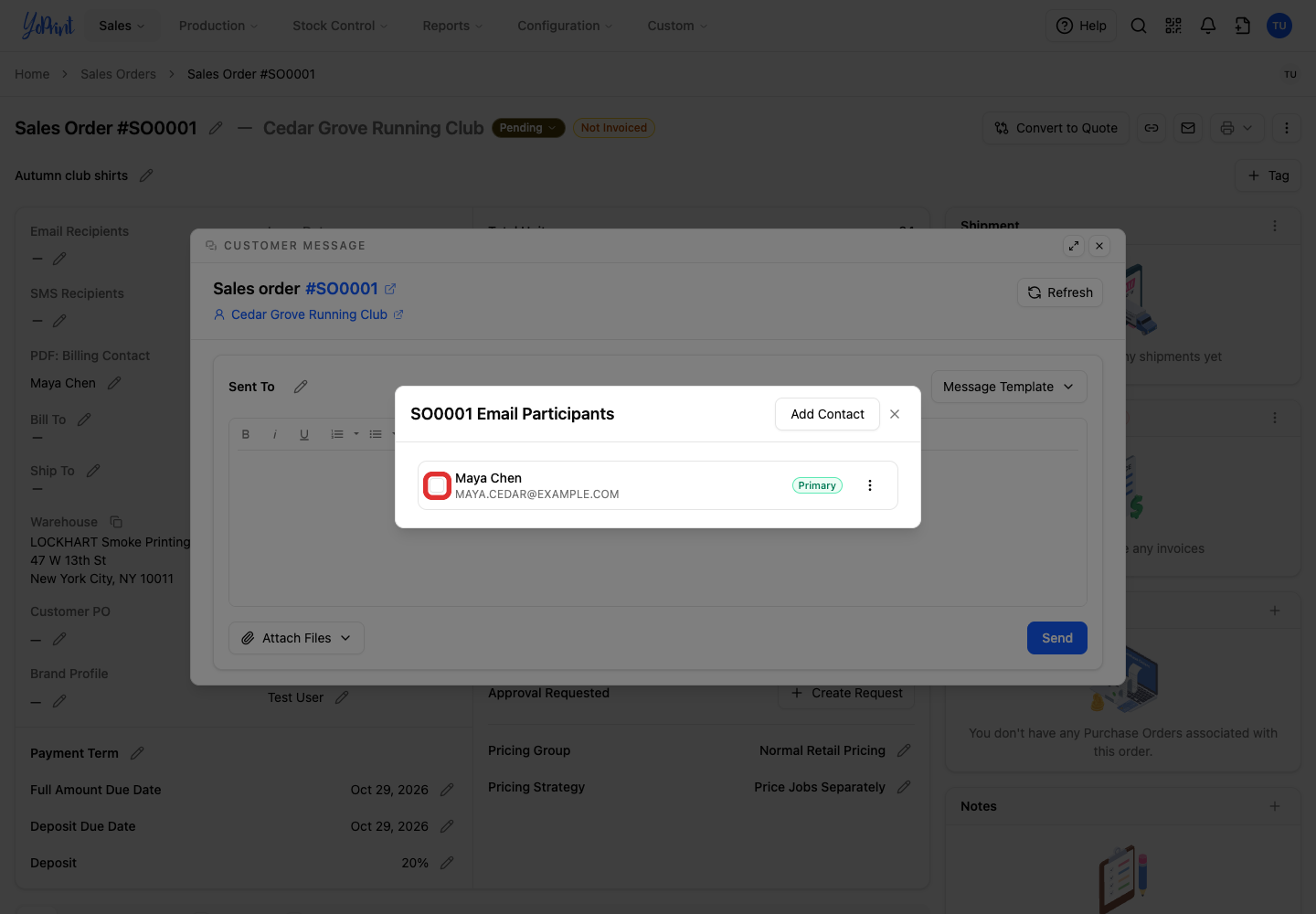Edit Email Recipients
This screenshot has width=1316, height=914.
click(59, 259)
